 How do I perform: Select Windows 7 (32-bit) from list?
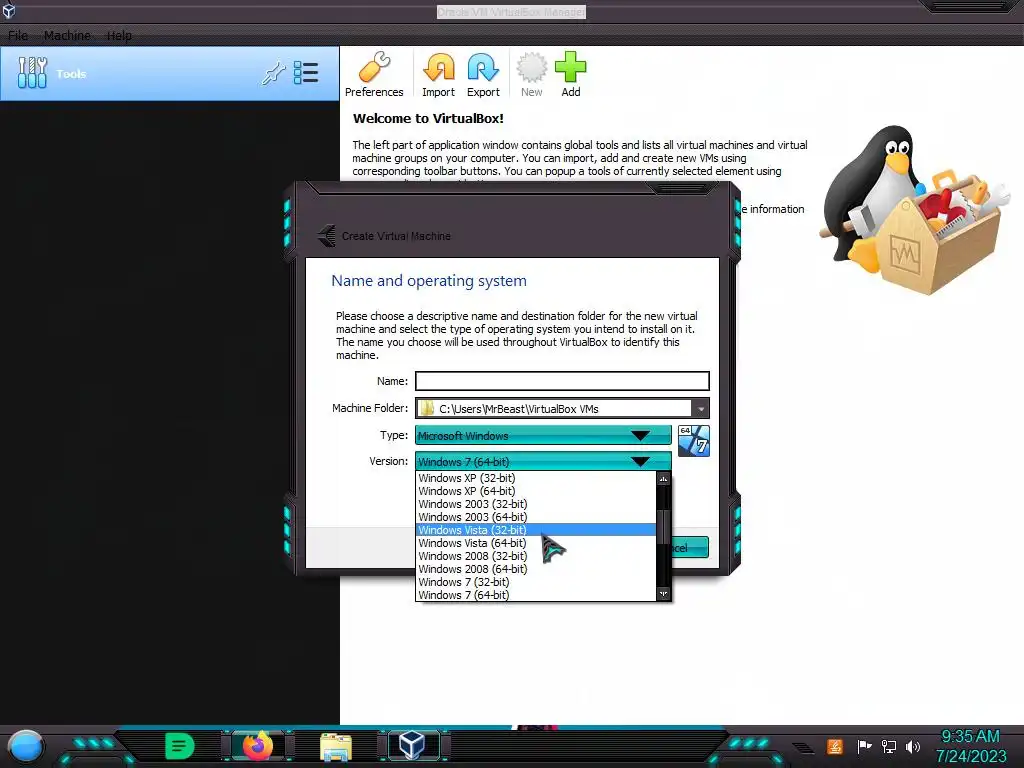[x=536, y=583]
